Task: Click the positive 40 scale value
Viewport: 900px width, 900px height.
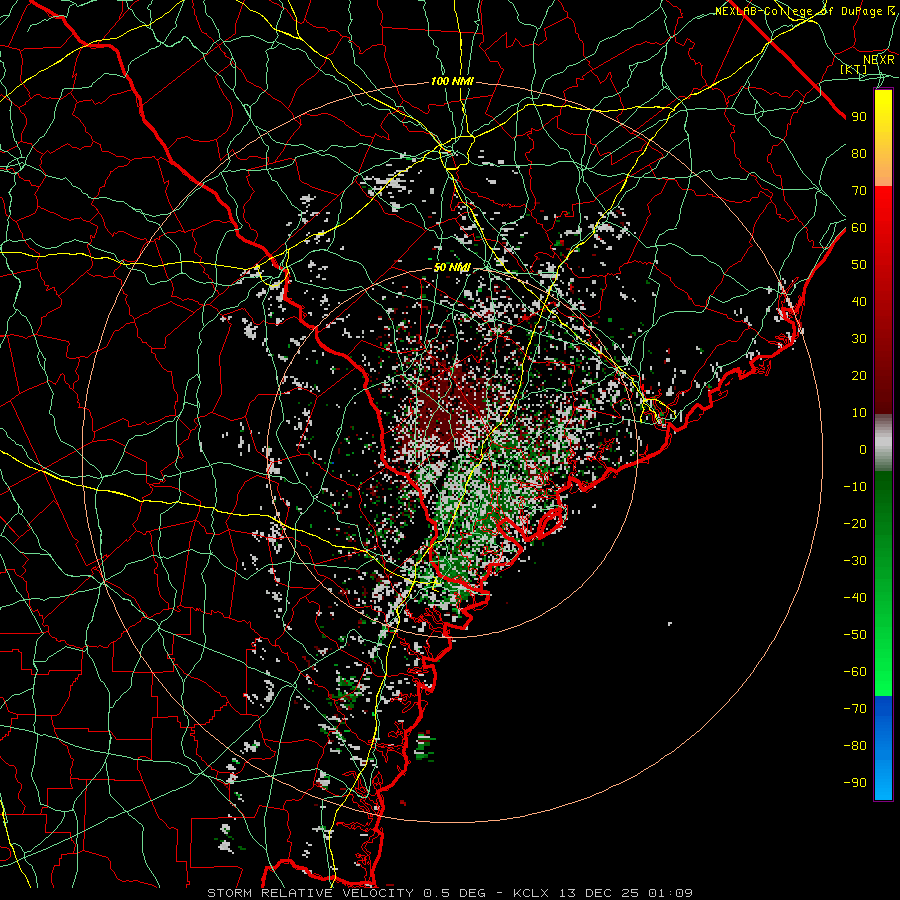Action: click(859, 301)
